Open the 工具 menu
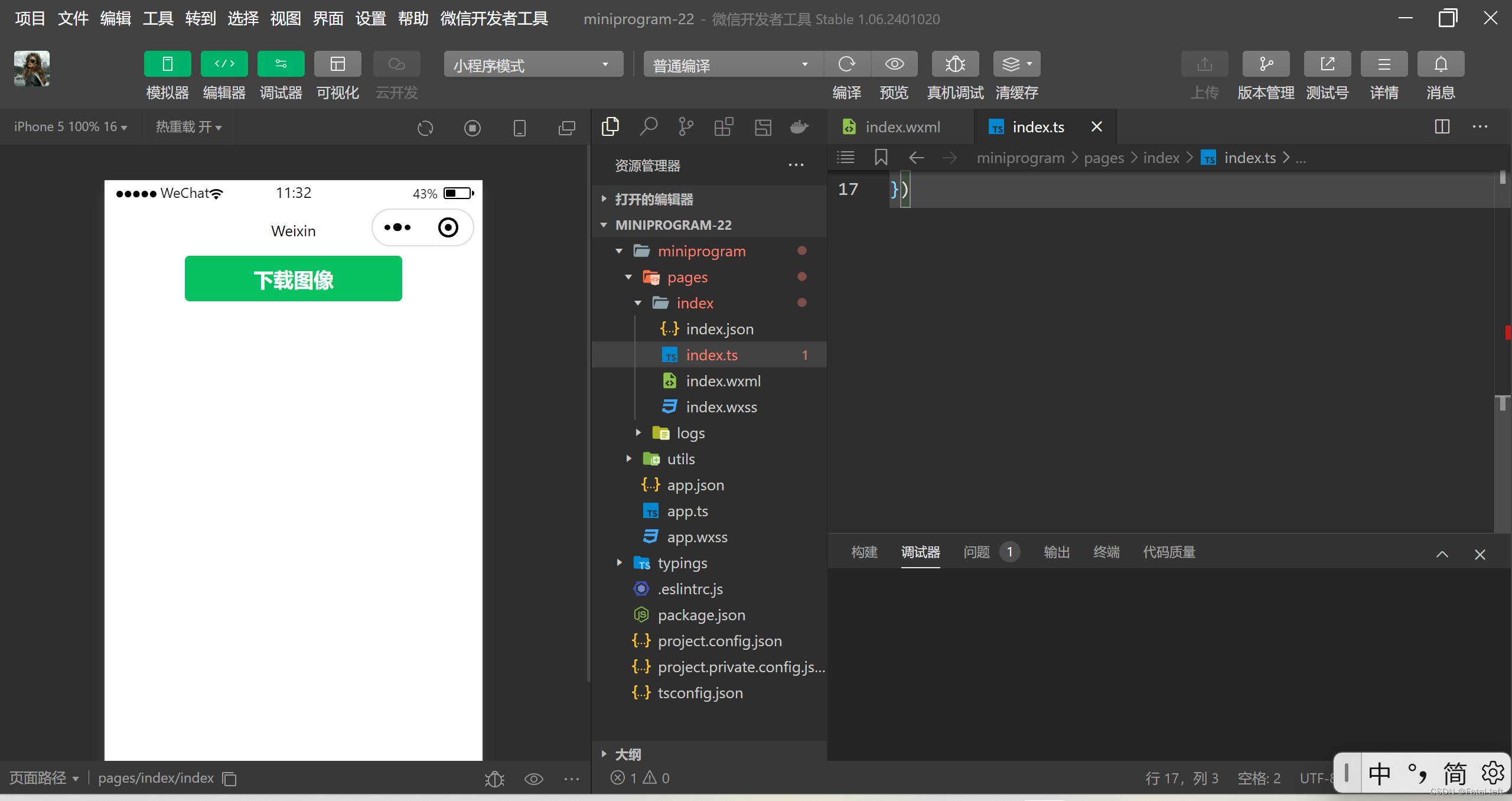This screenshot has width=1512, height=801. [x=158, y=19]
